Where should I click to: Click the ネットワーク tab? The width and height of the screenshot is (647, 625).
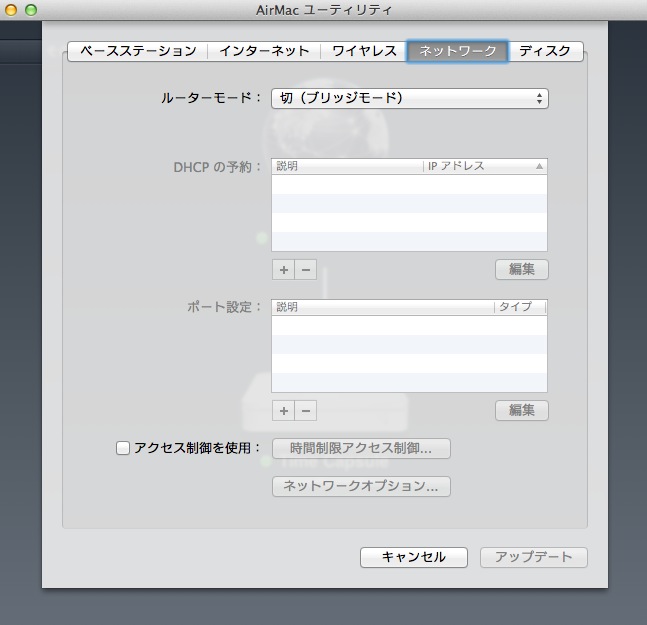pos(458,51)
